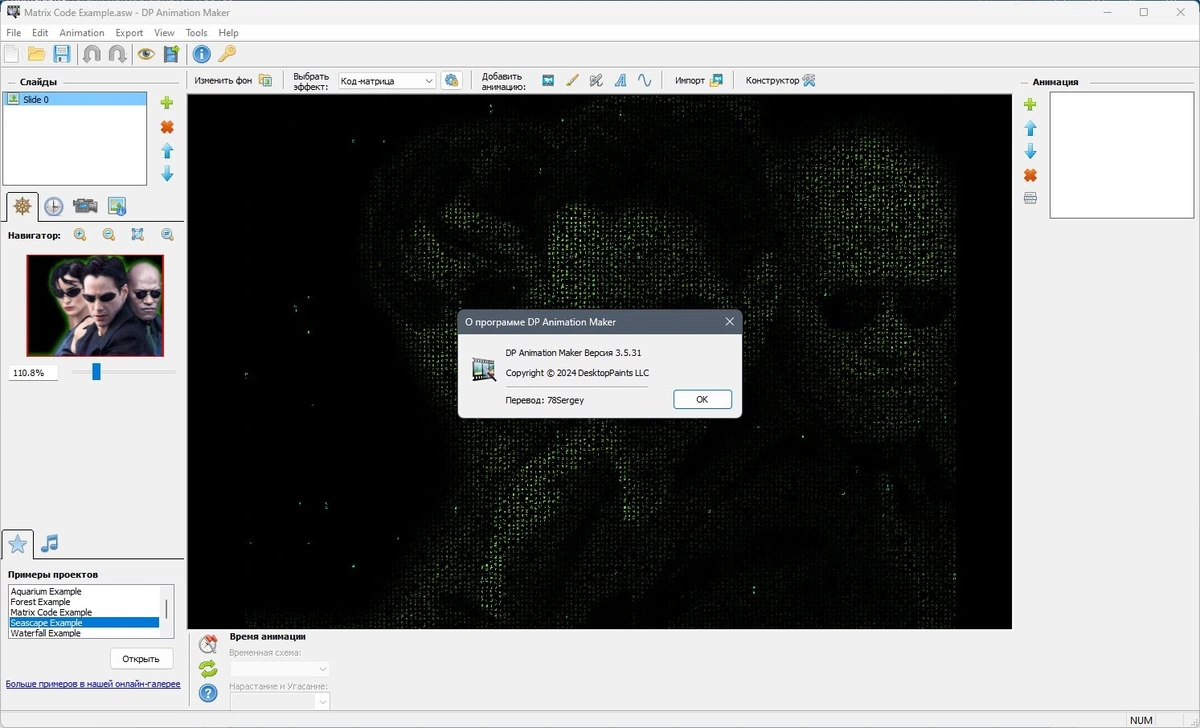Open the Help menu
This screenshot has height=728, width=1200.
click(x=228, y=33)
